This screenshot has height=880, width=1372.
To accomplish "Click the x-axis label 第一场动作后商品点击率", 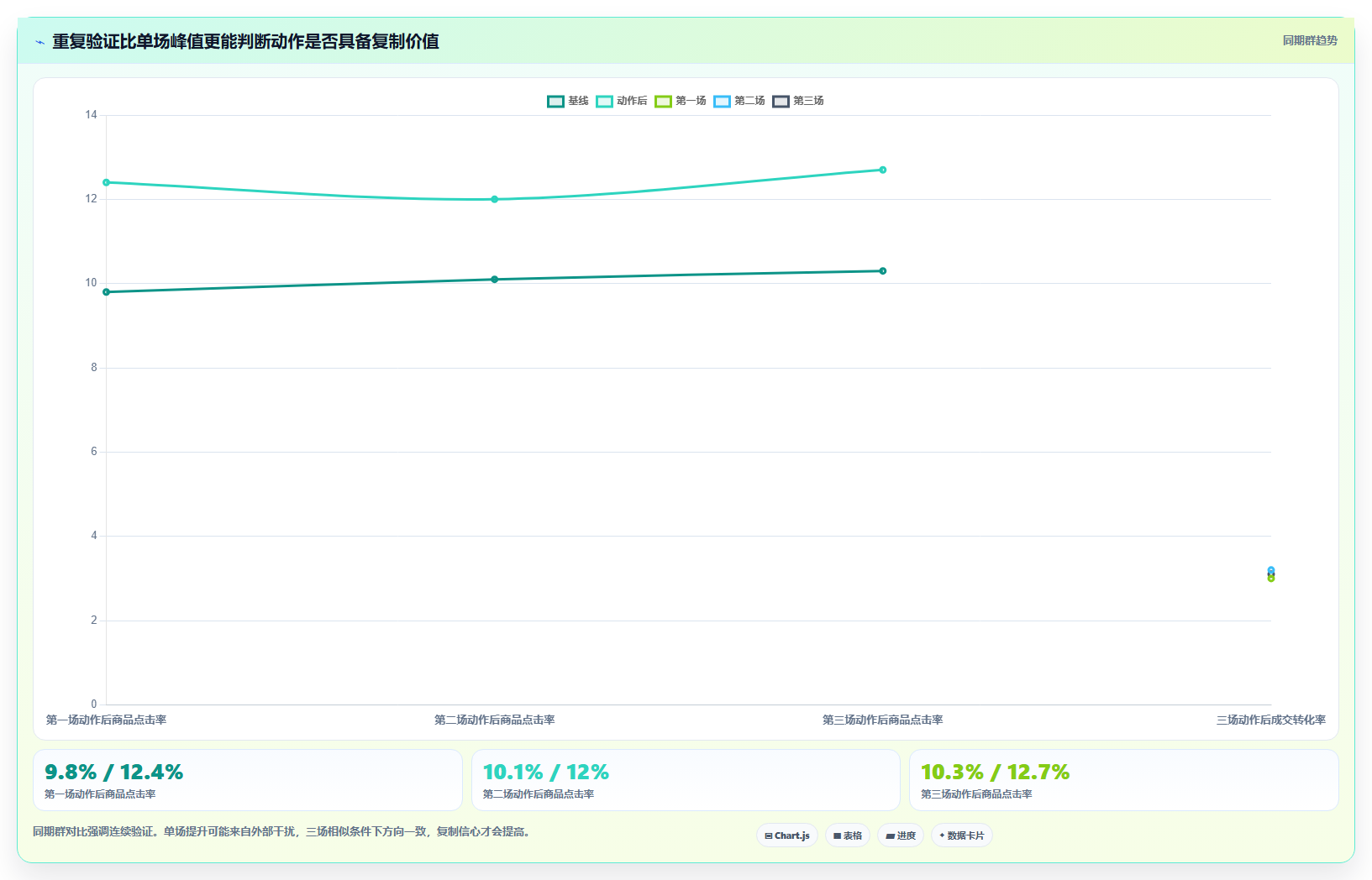I will pos(106,720).
